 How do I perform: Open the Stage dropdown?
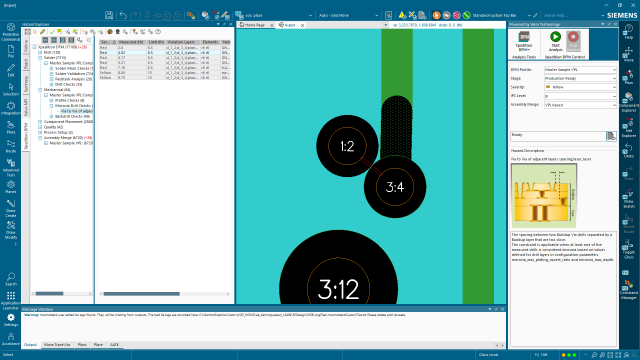pos(580,78)
